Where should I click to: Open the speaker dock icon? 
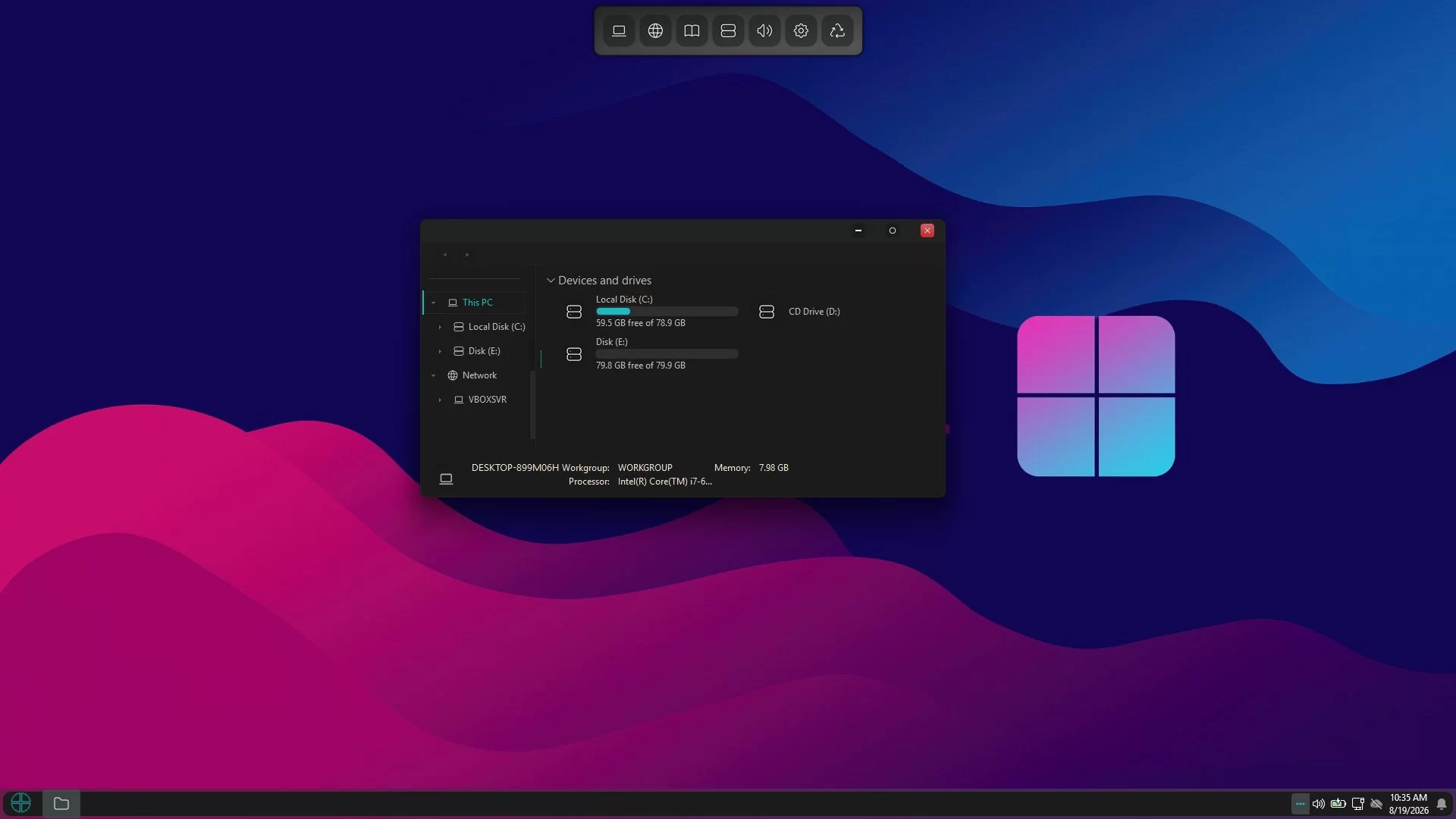coord(764,31)
